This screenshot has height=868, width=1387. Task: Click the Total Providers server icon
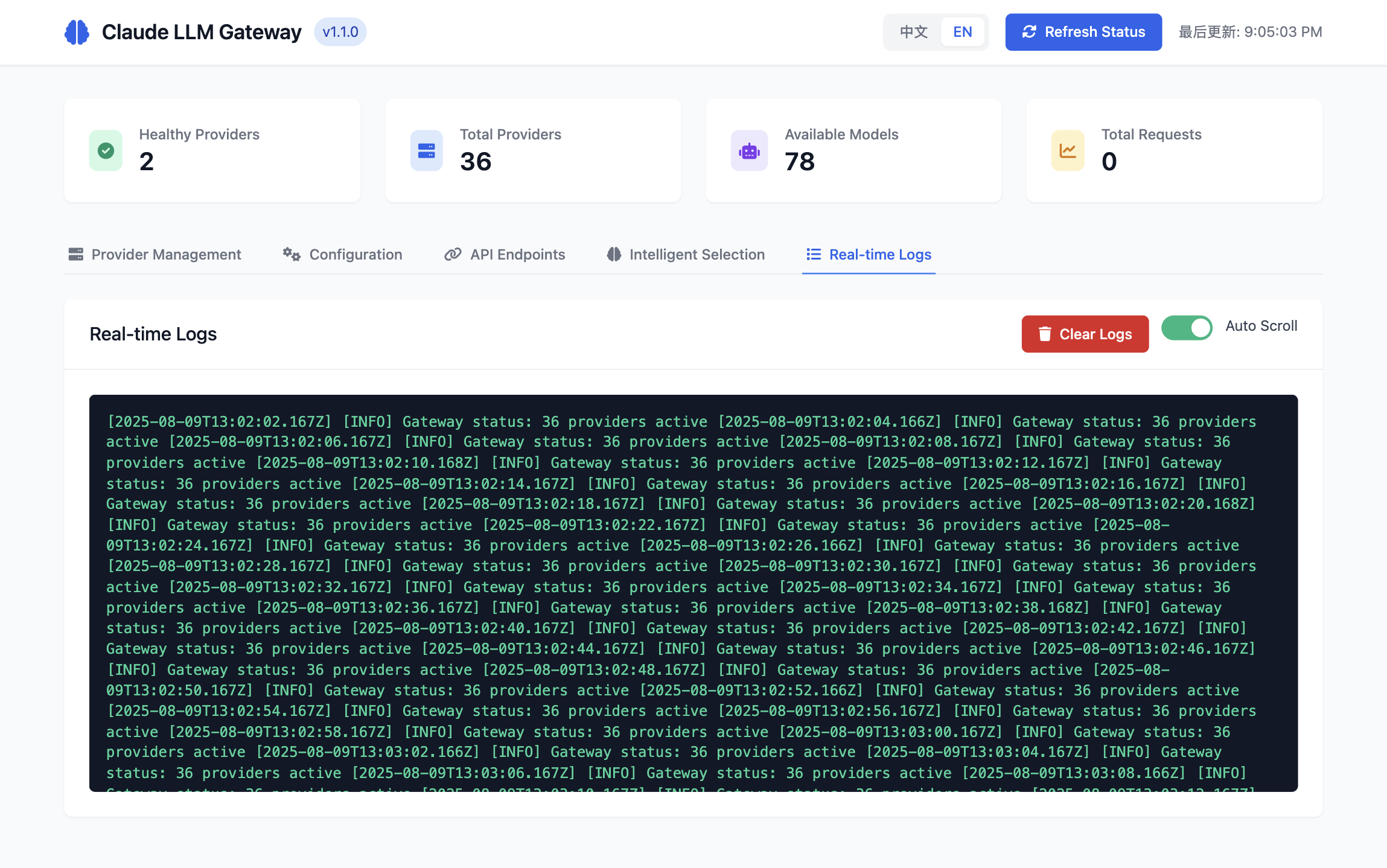[x=426, y=150]
